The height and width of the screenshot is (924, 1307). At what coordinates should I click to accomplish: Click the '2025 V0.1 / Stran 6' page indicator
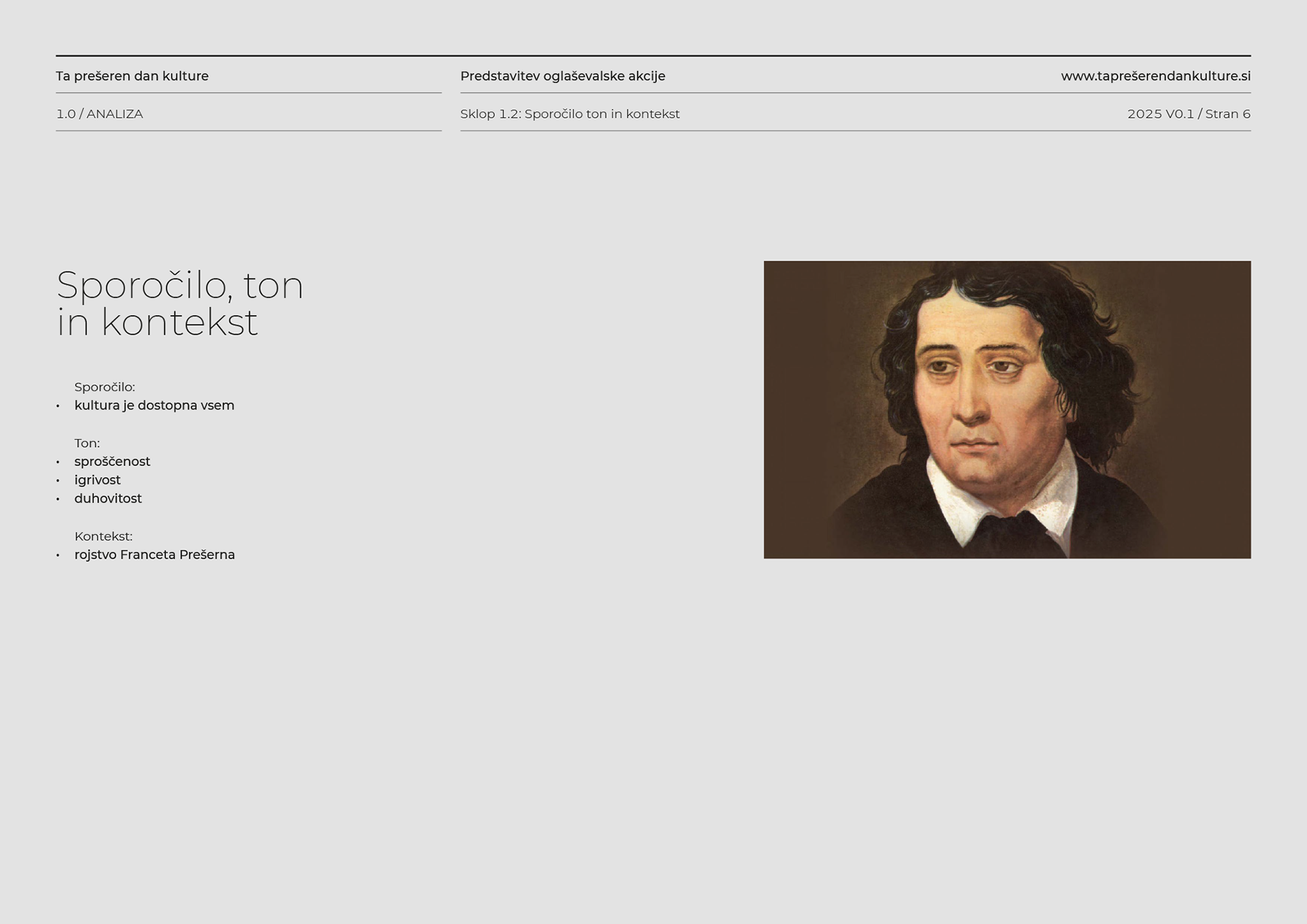(1189, 114)
